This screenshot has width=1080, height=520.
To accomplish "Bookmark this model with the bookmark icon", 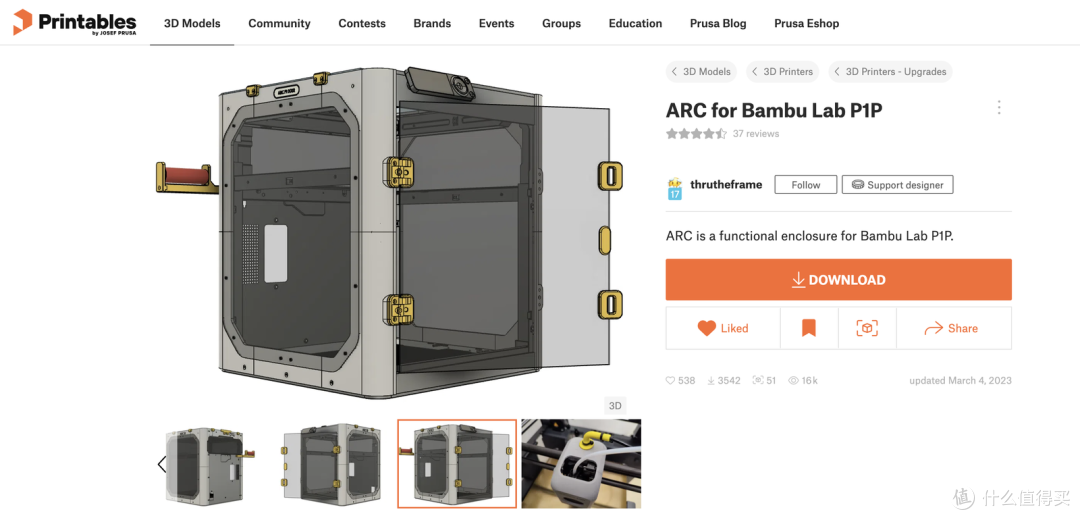I will pos(809,329).
